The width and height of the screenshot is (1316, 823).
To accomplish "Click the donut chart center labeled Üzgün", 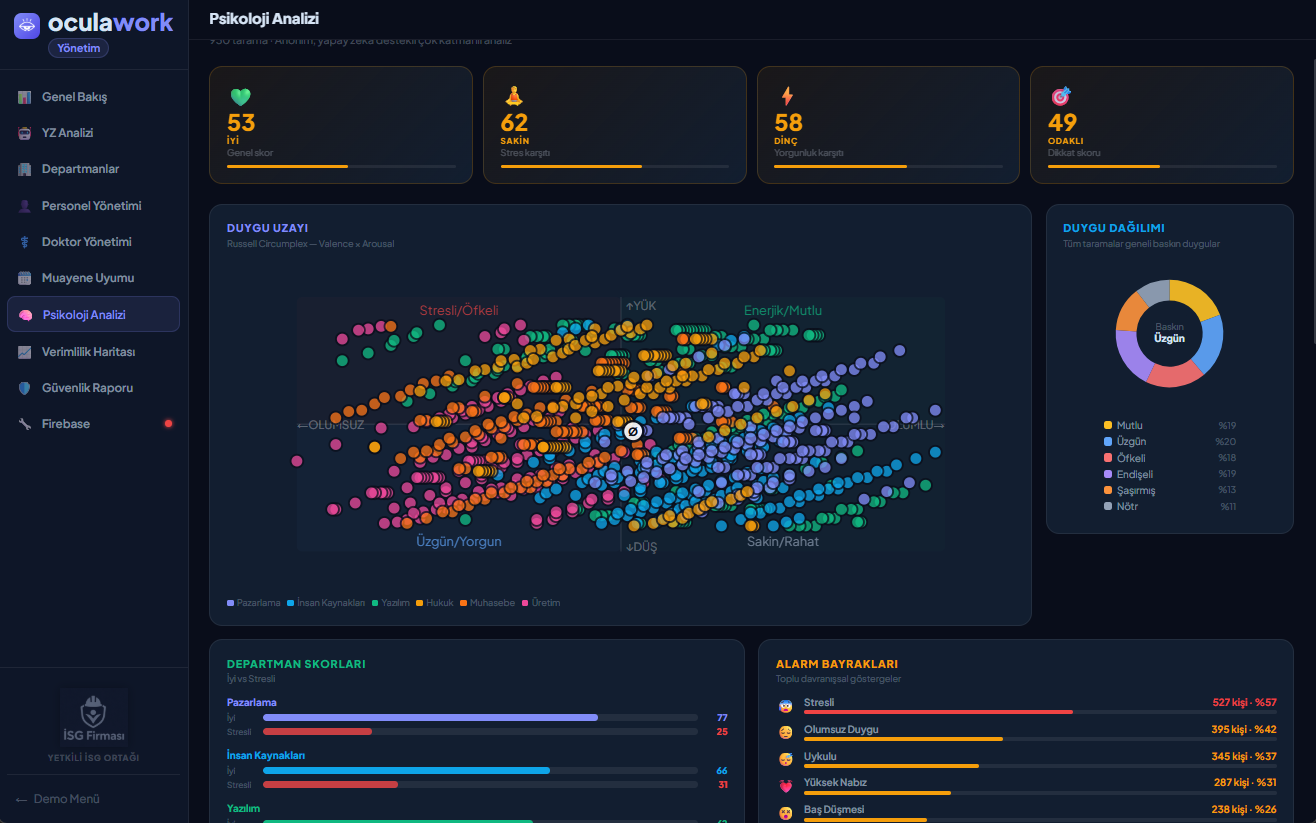I will 1169,333.
